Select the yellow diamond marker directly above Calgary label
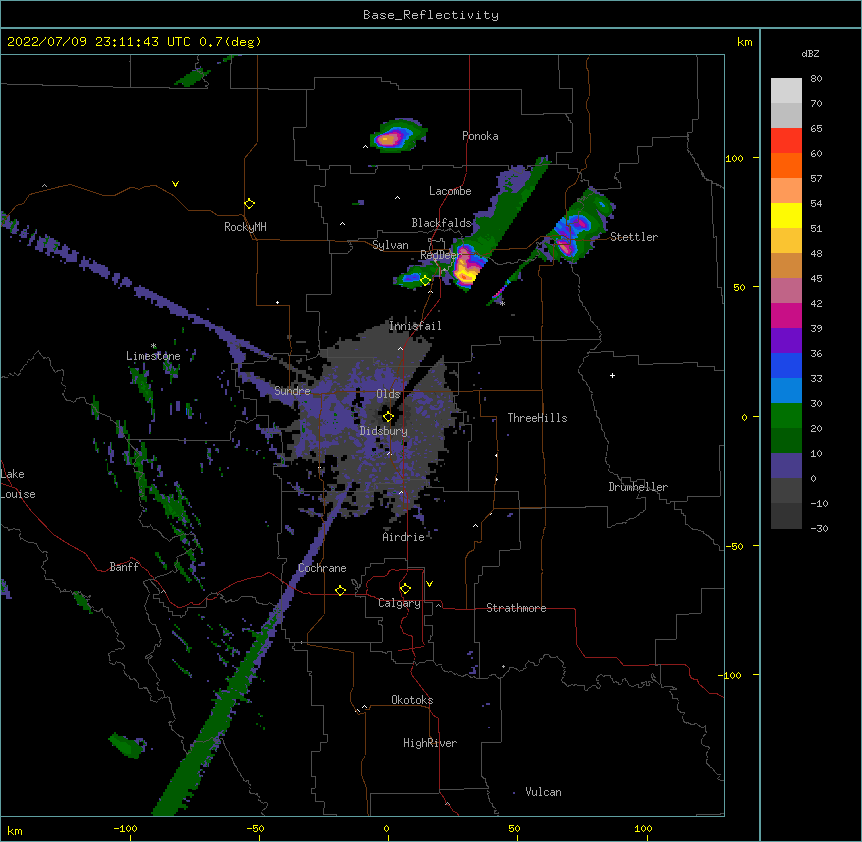The width and height of the screenshot is (862, 842). coord(405,589)
